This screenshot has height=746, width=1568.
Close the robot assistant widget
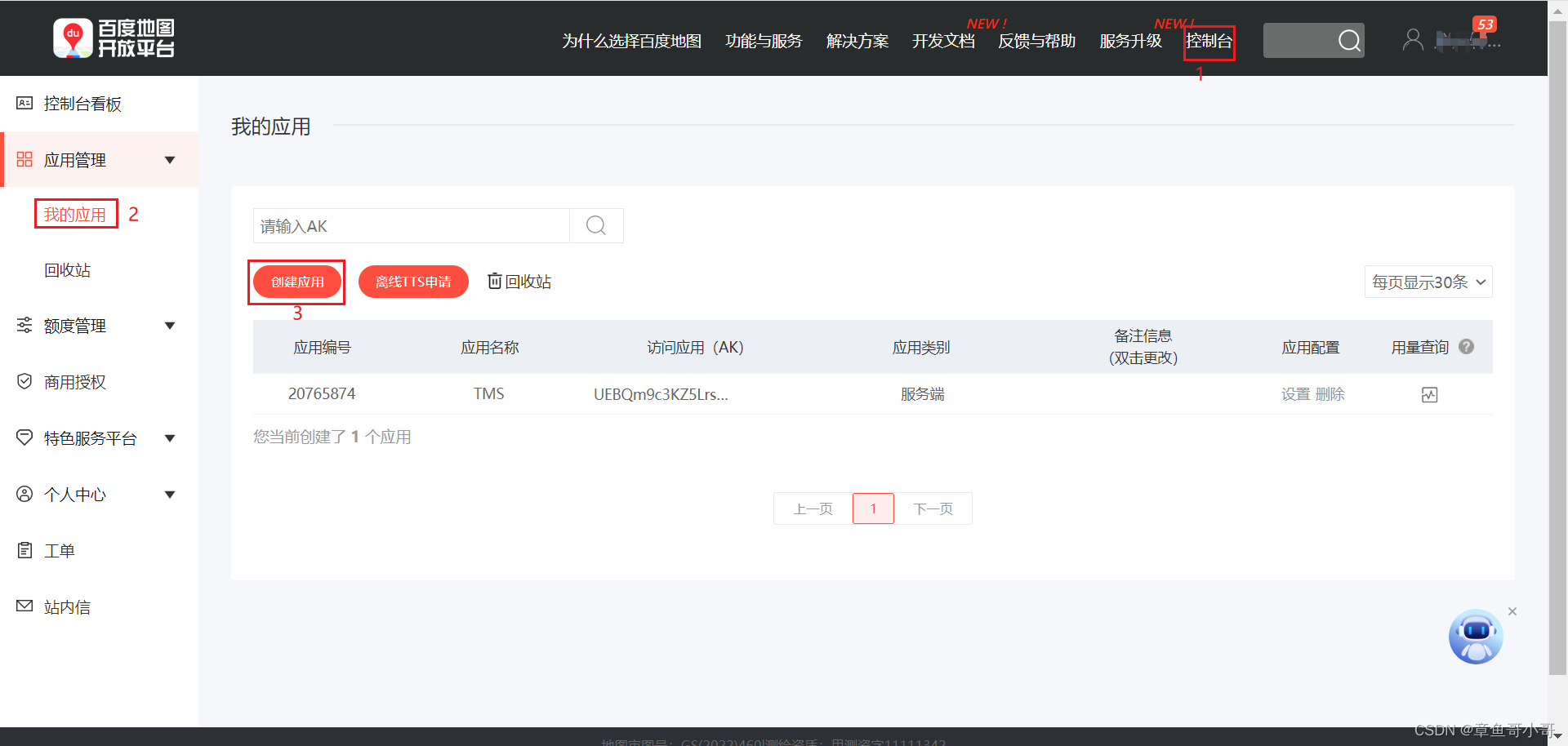pyautogui.click(x=1512, y=611)
